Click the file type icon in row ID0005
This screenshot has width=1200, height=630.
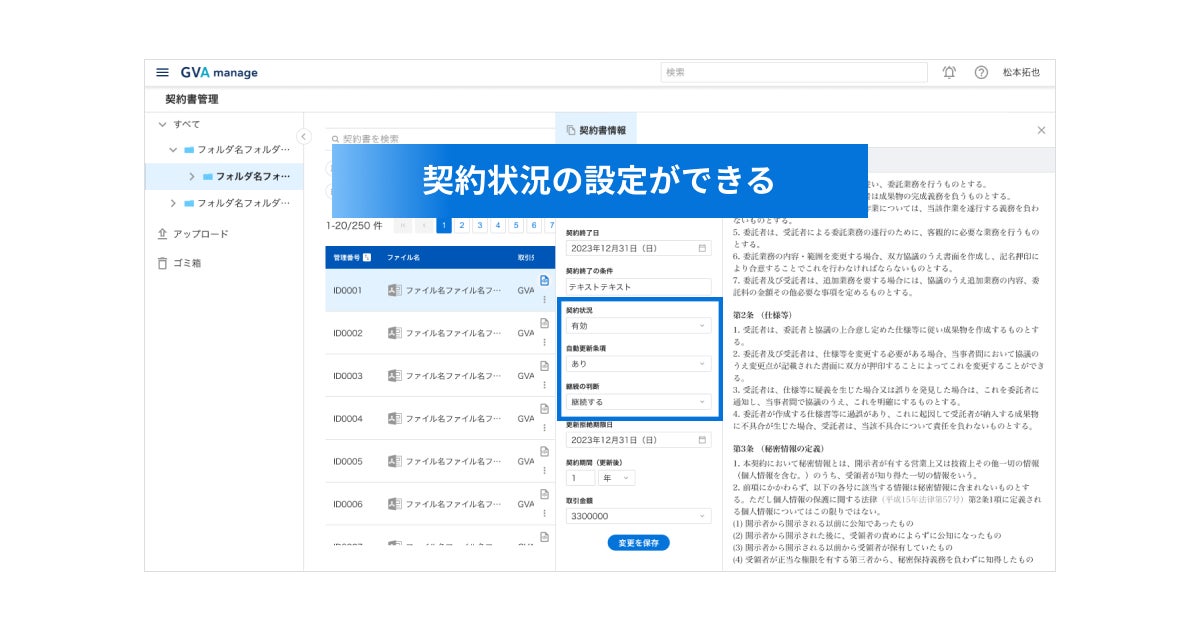394,462
